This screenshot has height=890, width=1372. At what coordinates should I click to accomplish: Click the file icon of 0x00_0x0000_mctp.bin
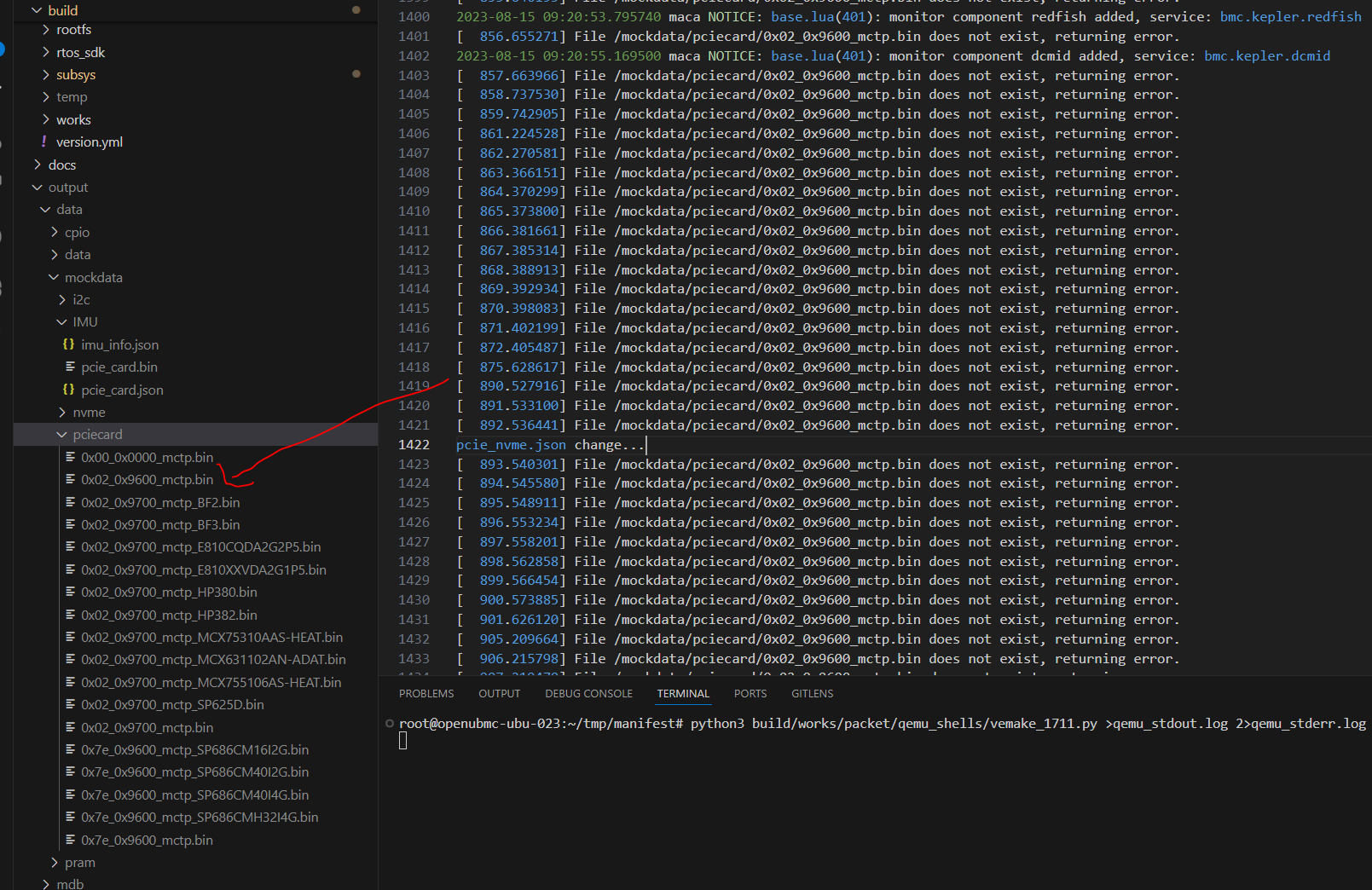click(x=70, y=458)
